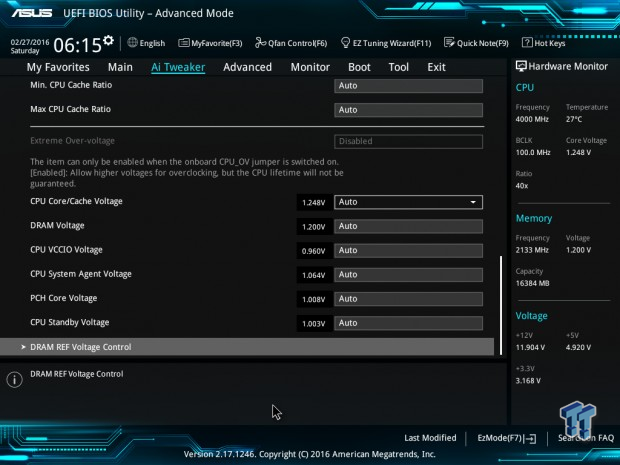Click Quick Note(F9) label
The image size is (620, 465).
click(483, 43)
